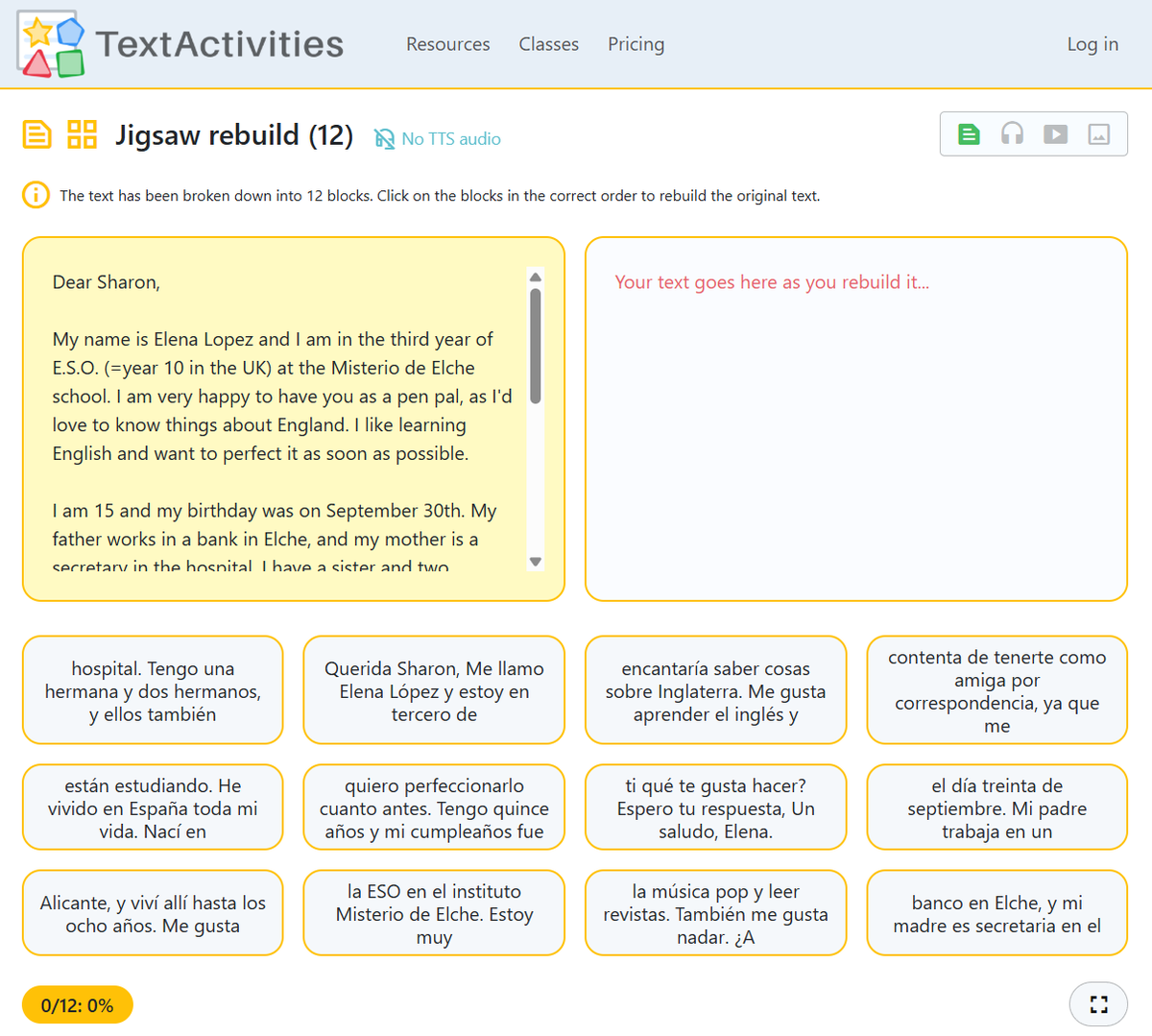Select the block "encantaría saber cosas sobre Inglaterra"
Viewport: 1152px width, 1036px height.
(x=715, y=690)
